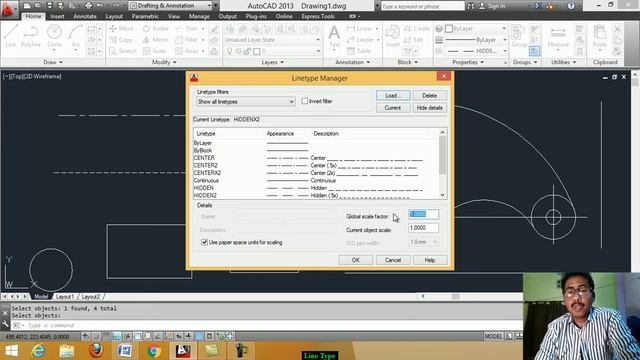Click the Insert block tool
The height and width of the screenshot is (360, 640).
[x=392, y=36]
